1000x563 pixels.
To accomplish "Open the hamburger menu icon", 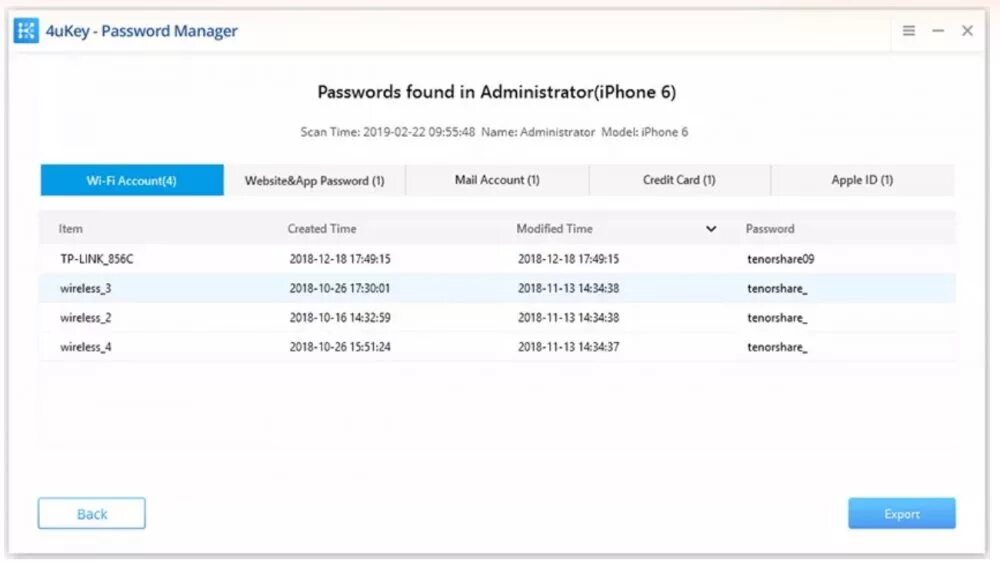I will tap(909, 31).
